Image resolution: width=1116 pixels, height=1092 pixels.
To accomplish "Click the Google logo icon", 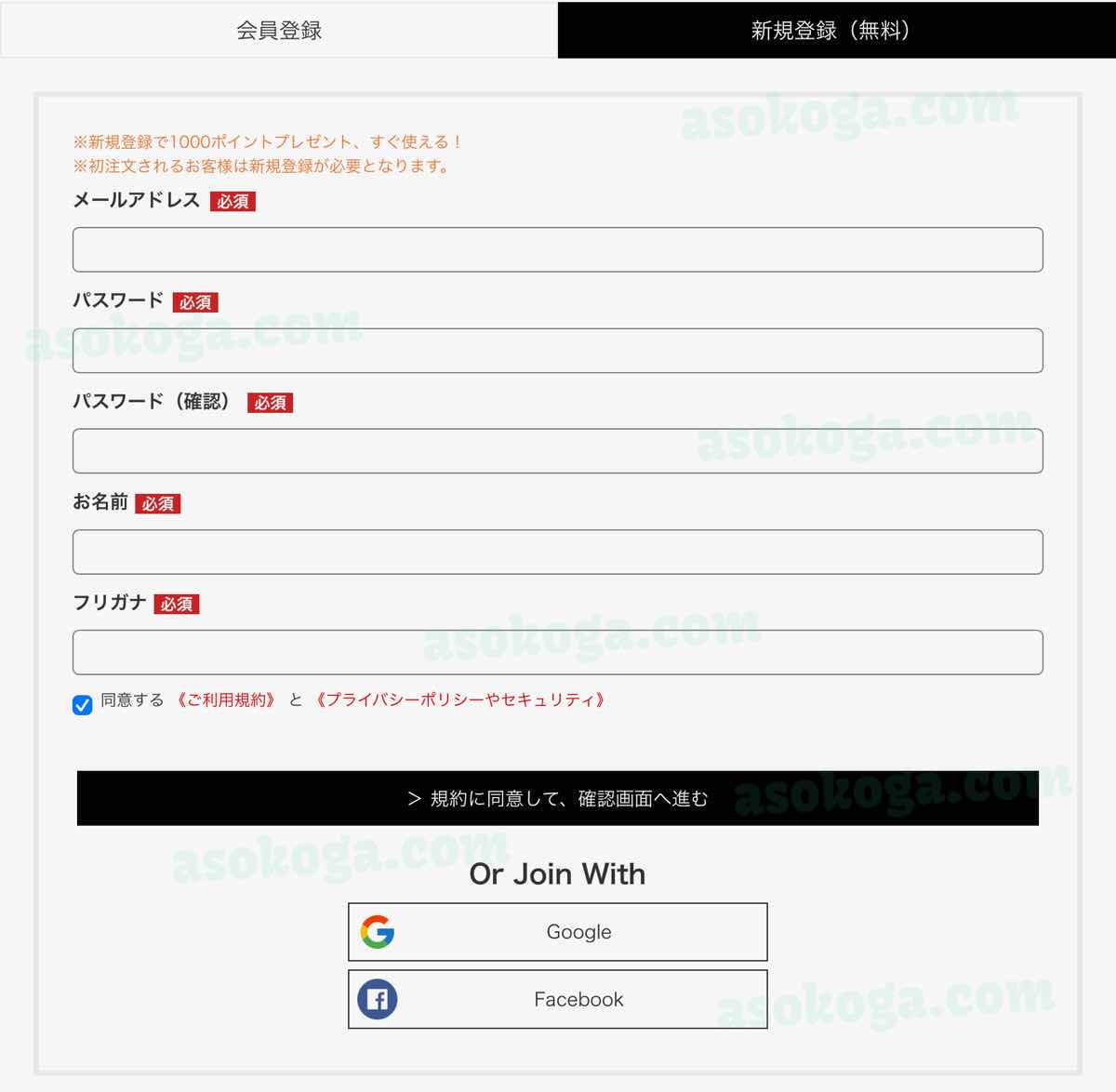I will tap(378, 932).
